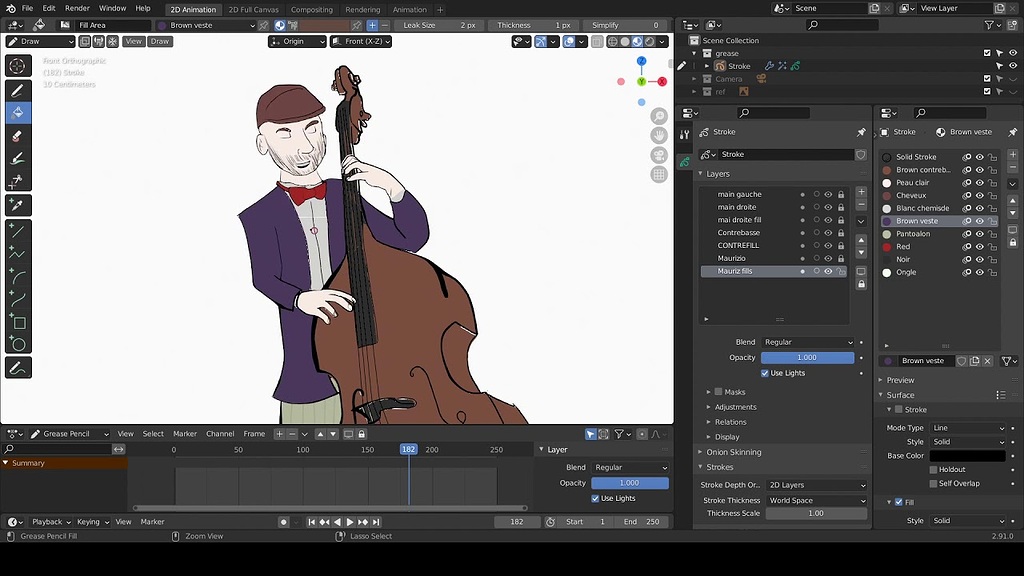Select the Arc tool
Screen dimensions: 1024x576
point(18,276)
